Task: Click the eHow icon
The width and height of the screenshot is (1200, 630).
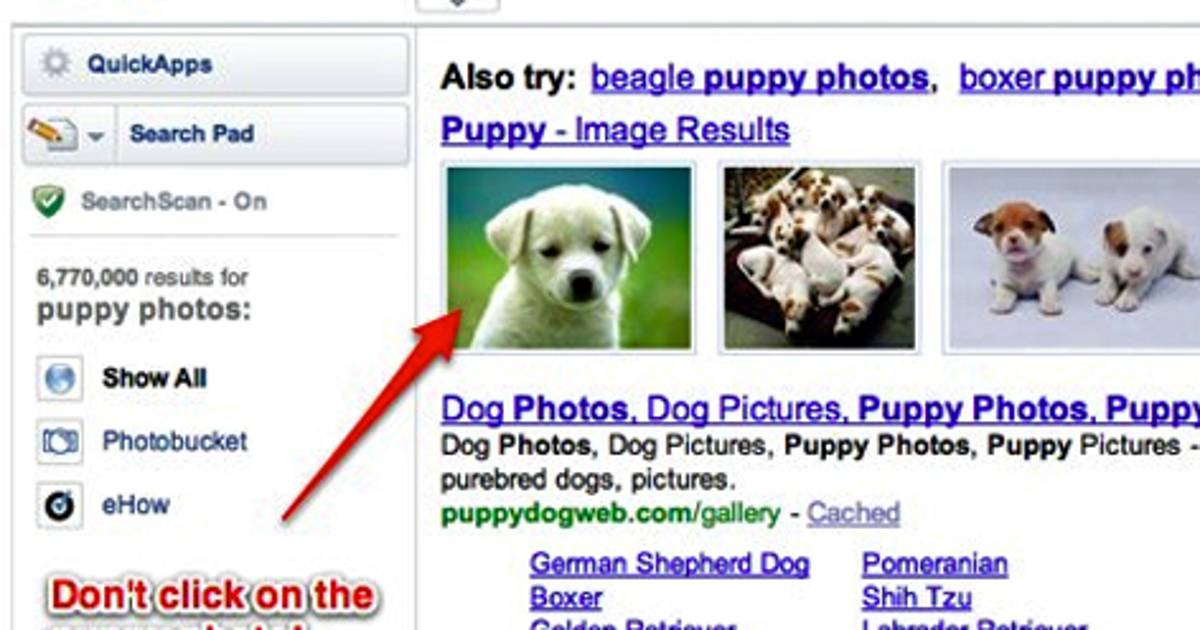Action: 59,506
